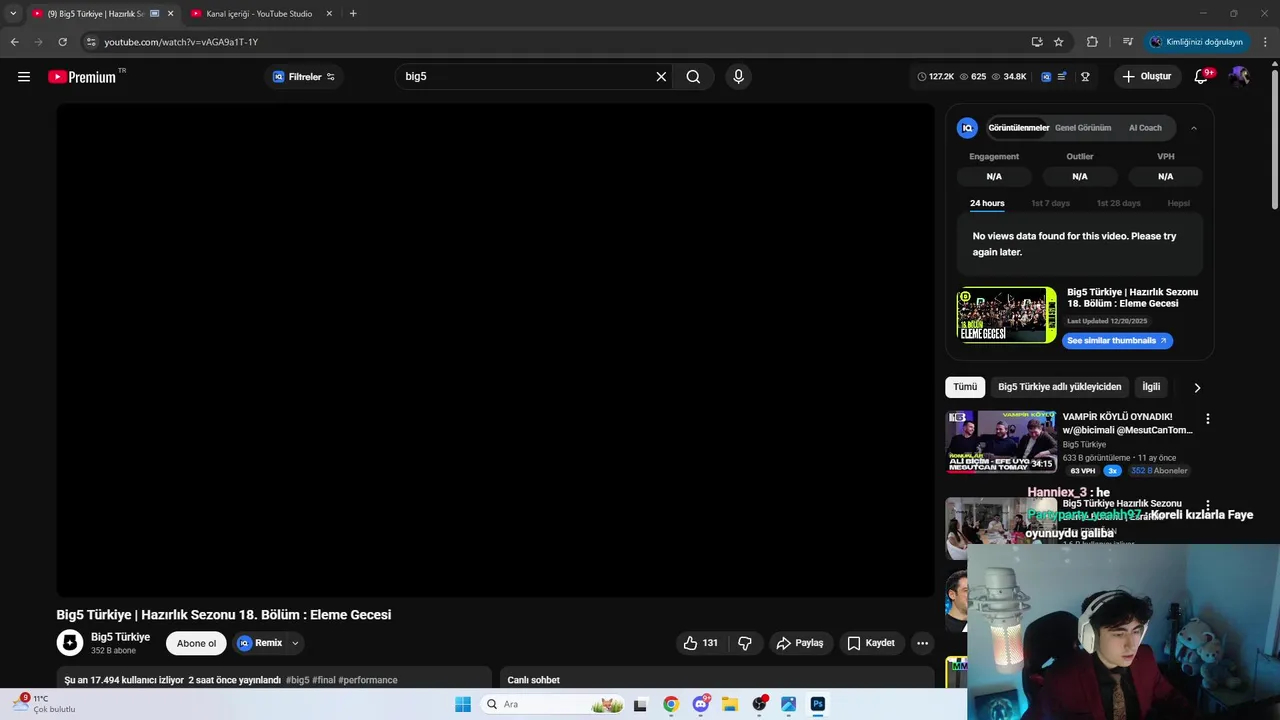The width and height of the screenshot is (1280, 720).
Task: Clear the search box with the X
Action: [661, 77]
